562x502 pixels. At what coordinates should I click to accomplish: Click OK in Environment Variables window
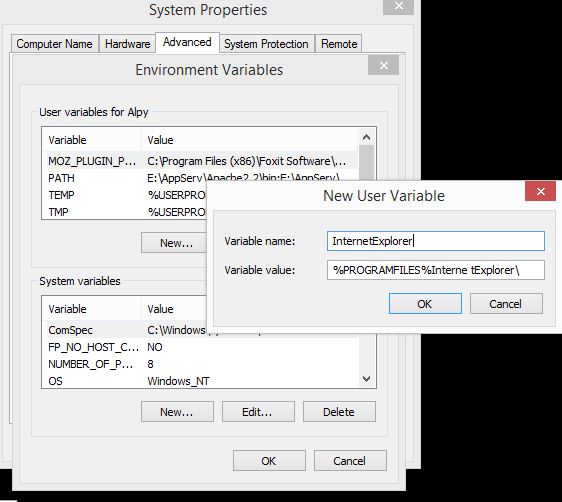(x=269, y=460)
